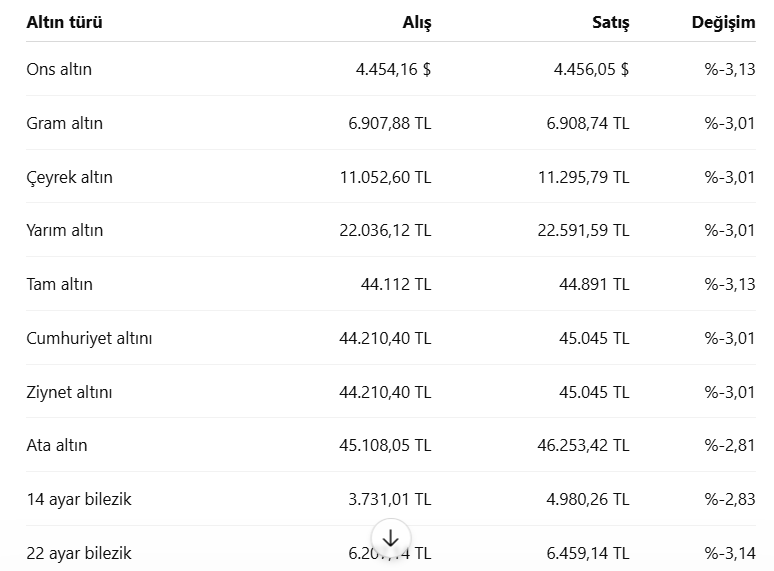The image size is (774, 571).
Task: Click the Değişim column header
Action: 723,22
